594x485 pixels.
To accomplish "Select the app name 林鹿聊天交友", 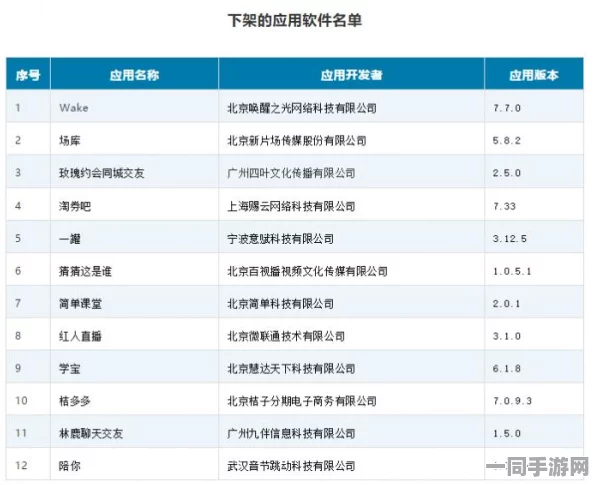I will pos(91,433).
